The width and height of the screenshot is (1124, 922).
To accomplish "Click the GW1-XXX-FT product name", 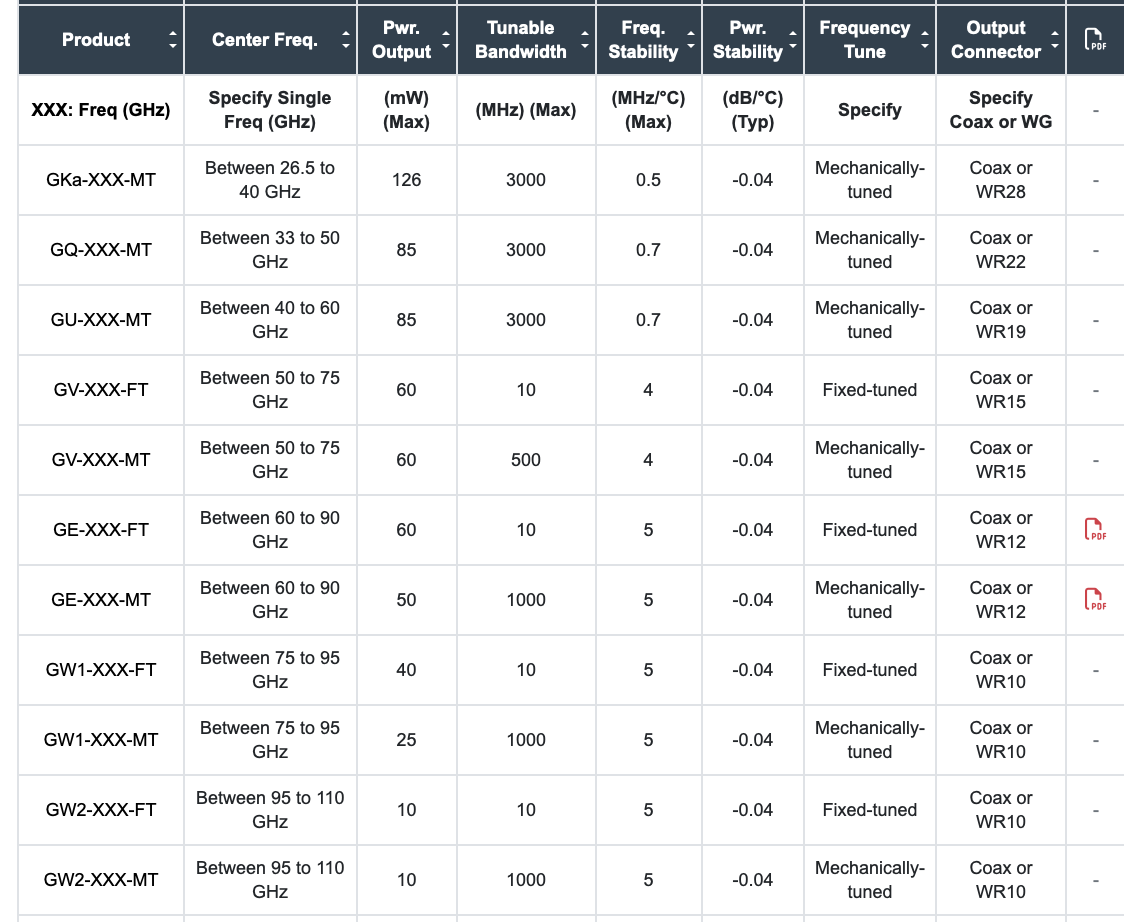I will (x=101, y=670).
